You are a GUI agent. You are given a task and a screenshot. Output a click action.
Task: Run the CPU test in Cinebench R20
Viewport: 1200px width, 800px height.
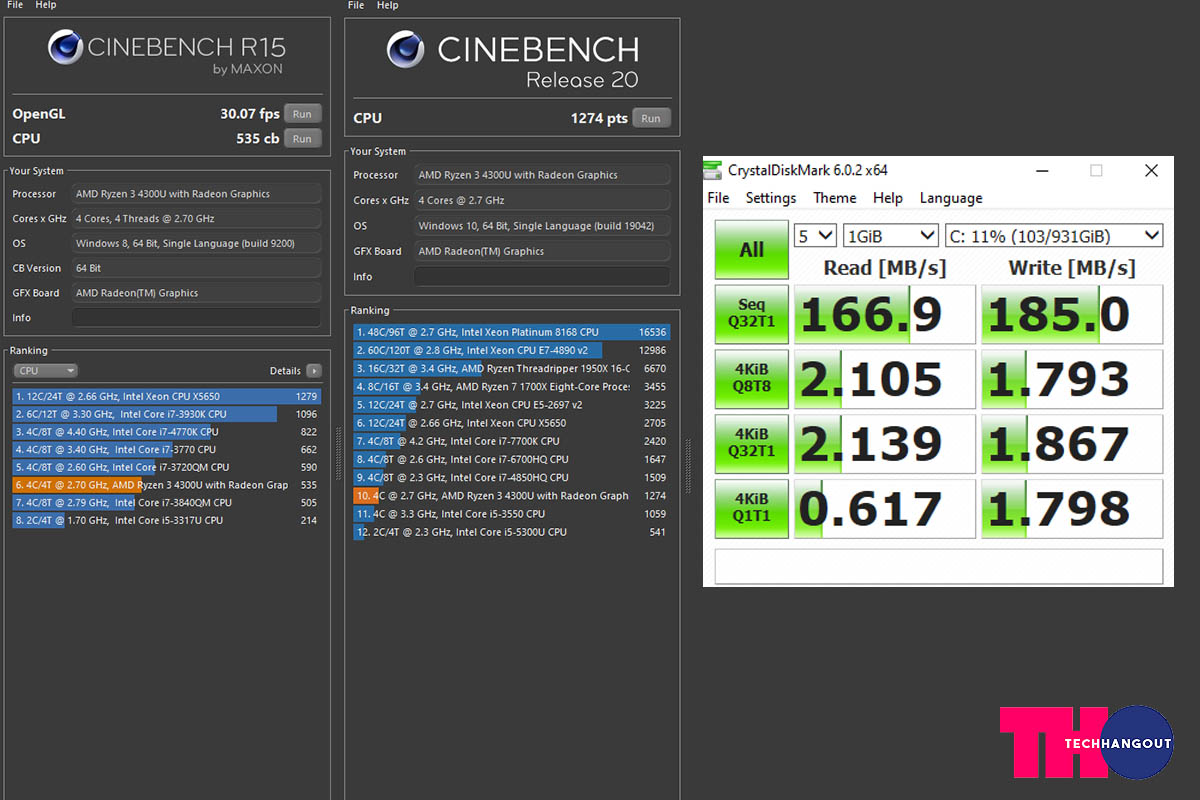coord(651,118)
